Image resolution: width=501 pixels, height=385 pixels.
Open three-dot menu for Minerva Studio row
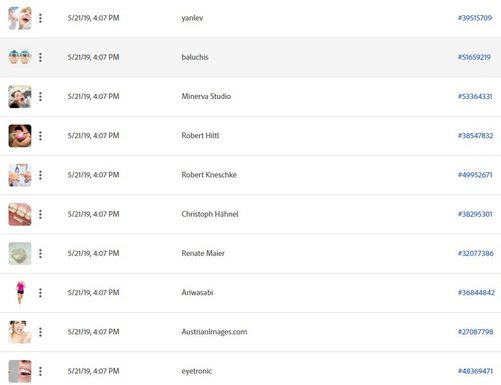tap(40, 97)
